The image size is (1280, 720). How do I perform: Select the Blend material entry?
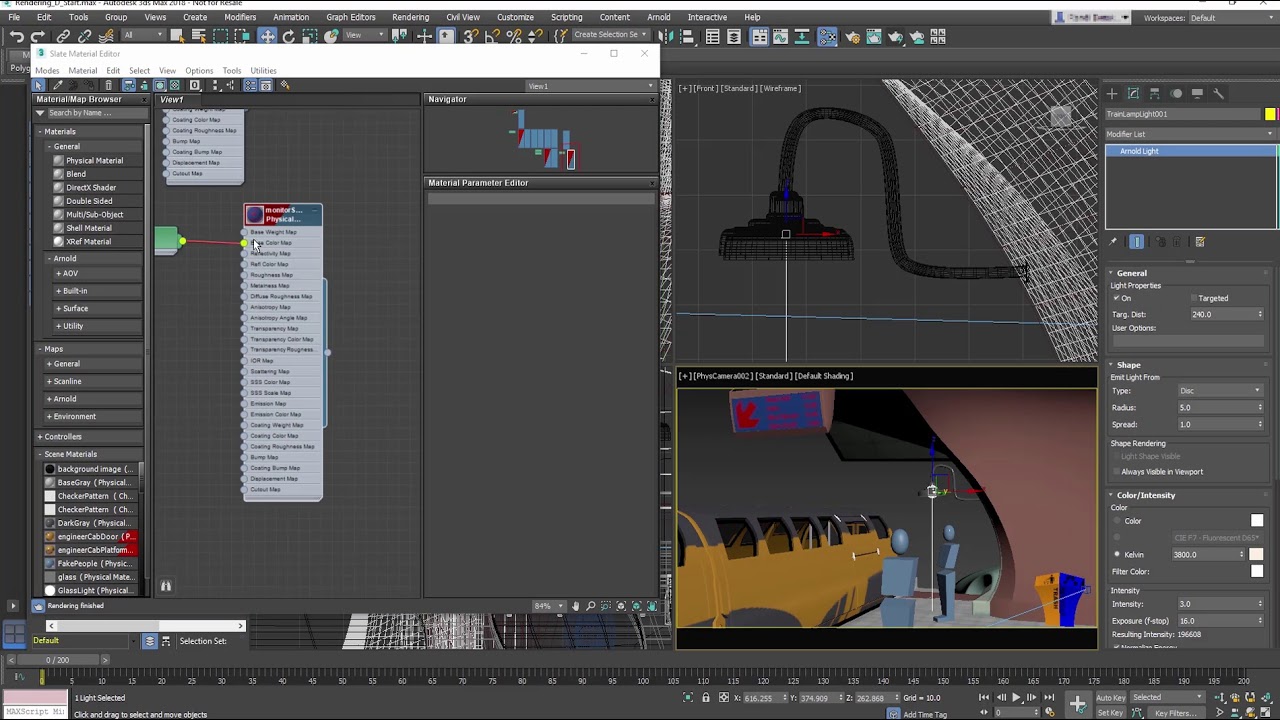click(76, 174)
